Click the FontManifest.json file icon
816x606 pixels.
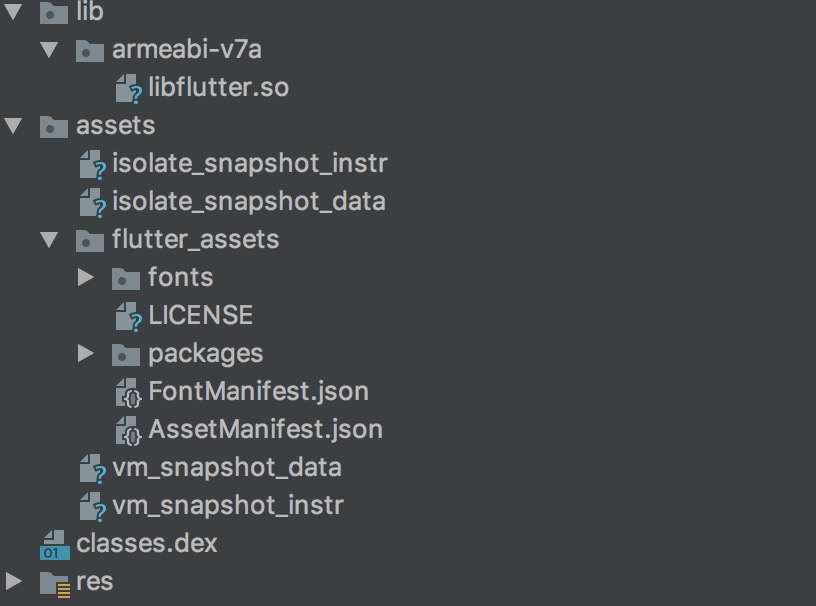pyautogui.click(x=128, y=392)
